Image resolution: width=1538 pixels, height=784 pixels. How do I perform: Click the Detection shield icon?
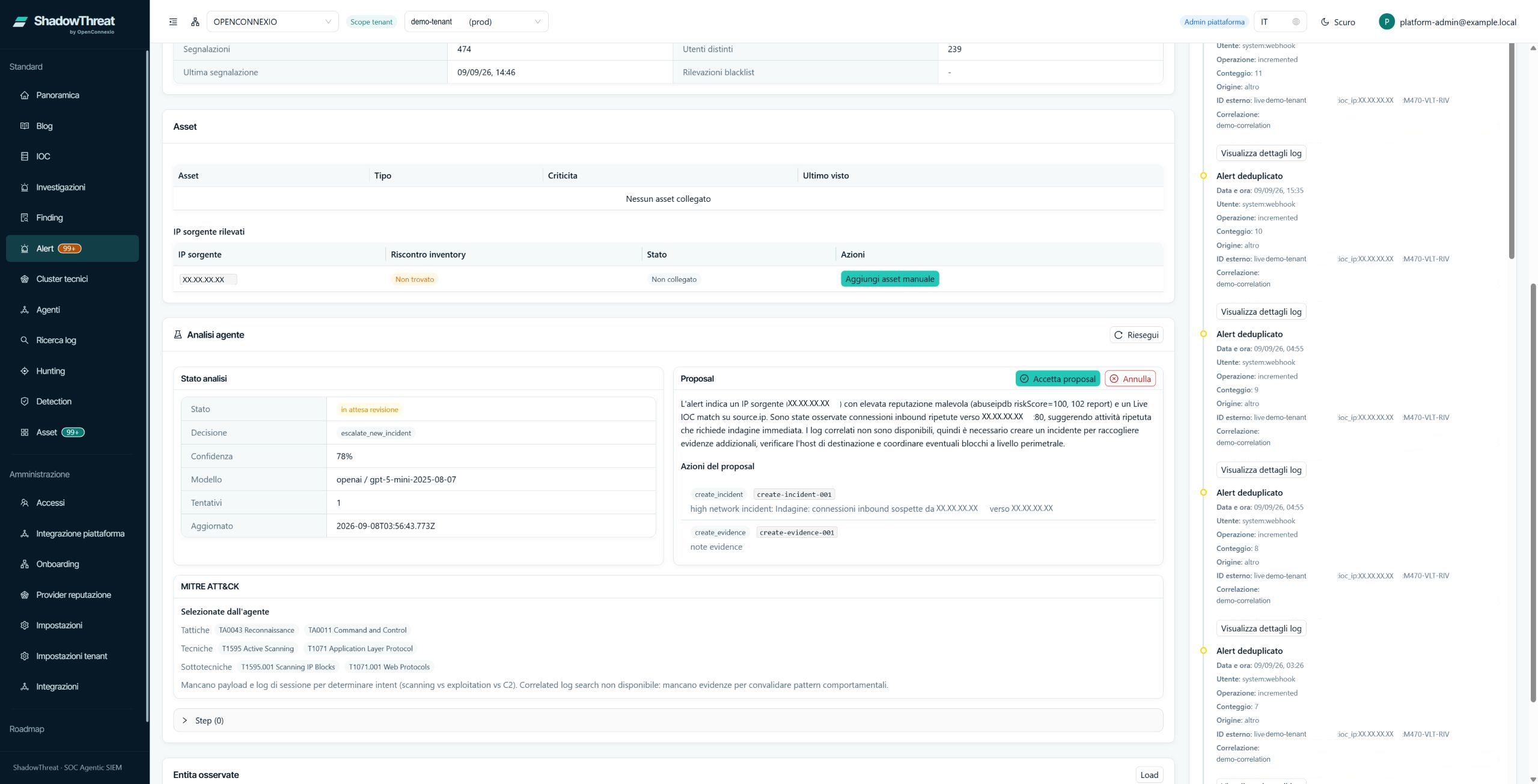[x=25, y=401]
